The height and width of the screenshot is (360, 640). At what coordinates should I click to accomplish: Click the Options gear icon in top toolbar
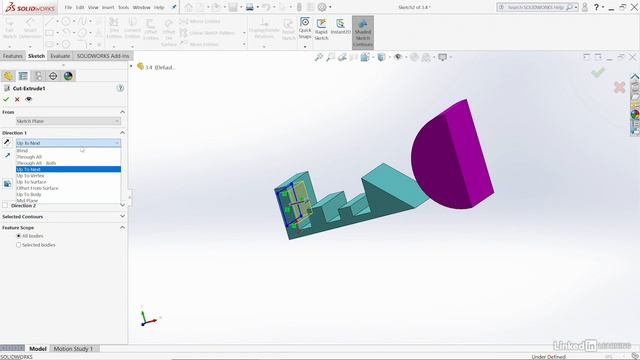point(322,7)
